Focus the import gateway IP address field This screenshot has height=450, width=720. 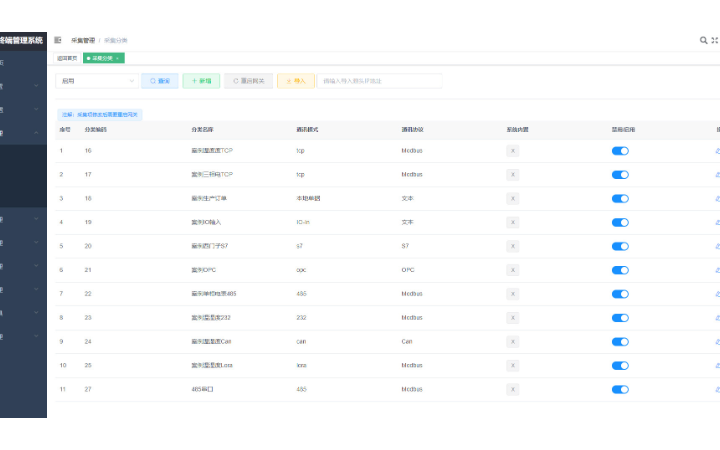pyautogui.click(x=380, y=81)
